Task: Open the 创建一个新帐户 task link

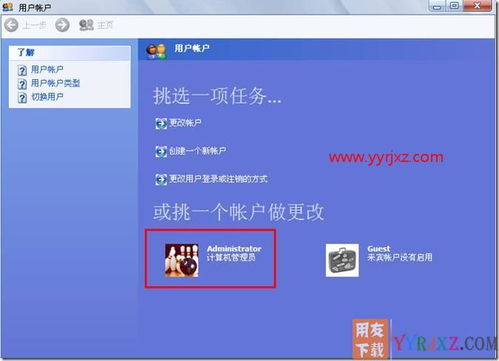Action: 197,151
